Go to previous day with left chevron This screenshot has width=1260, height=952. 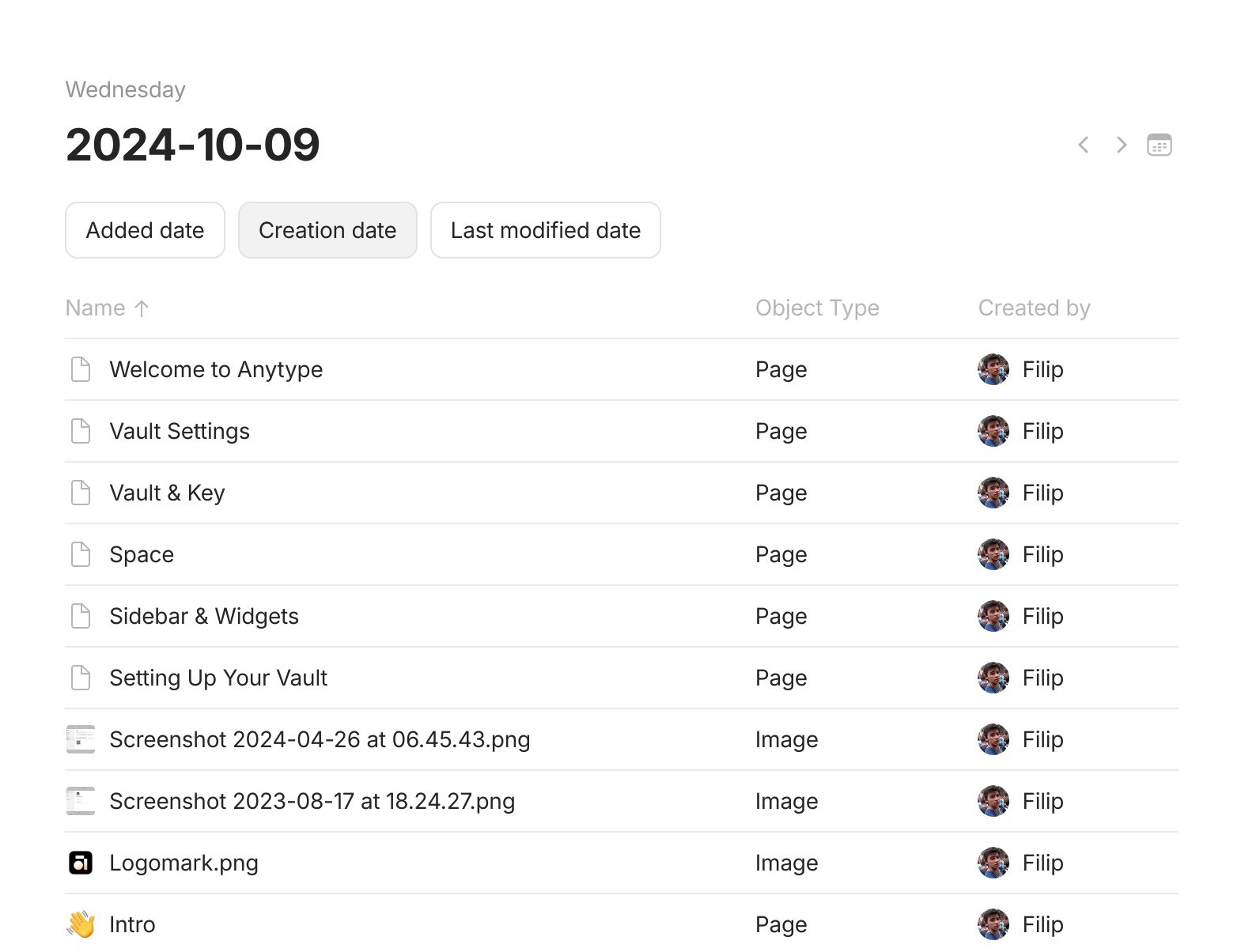[x=1084, y=145]
